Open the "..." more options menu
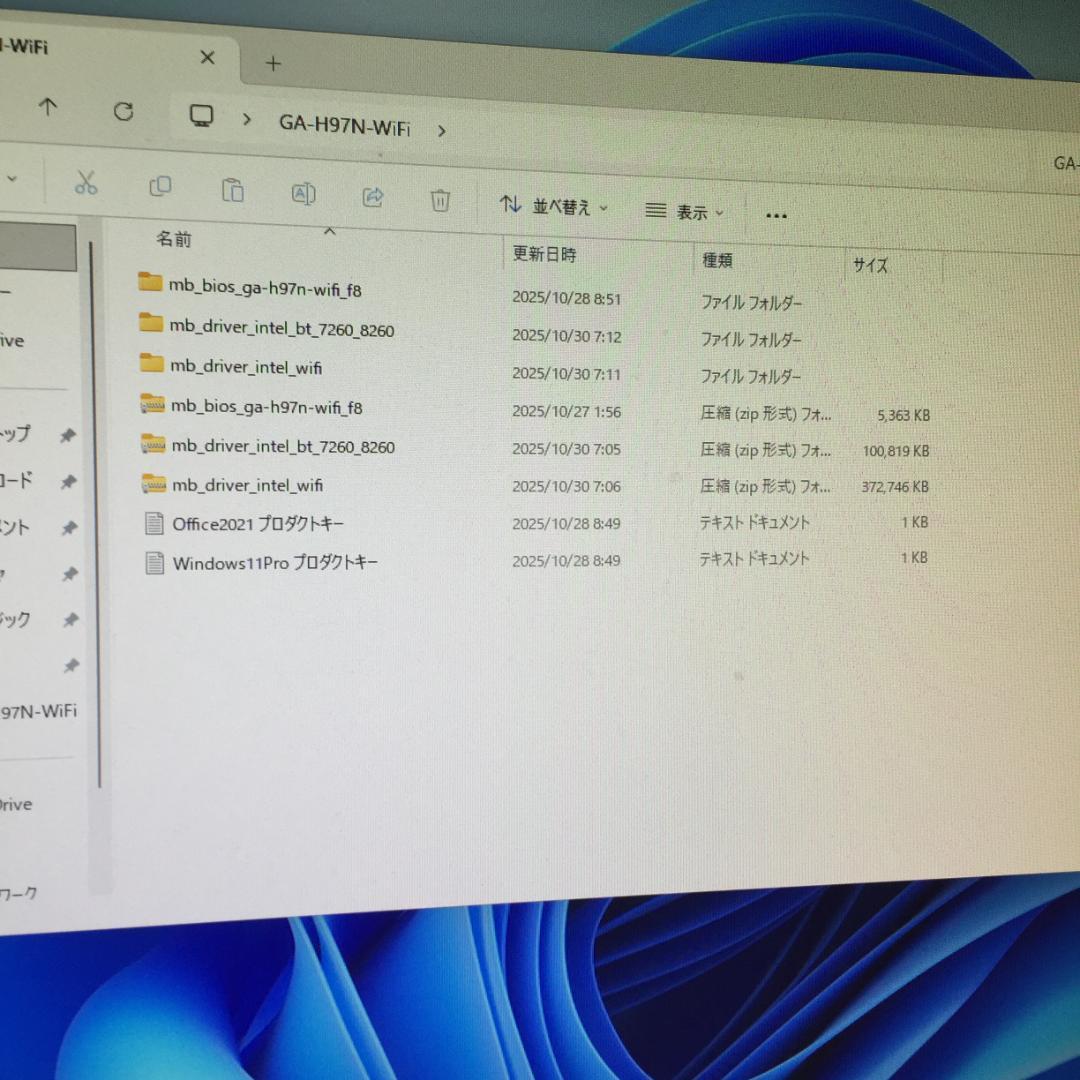1080x1080 pixels. 776,214
